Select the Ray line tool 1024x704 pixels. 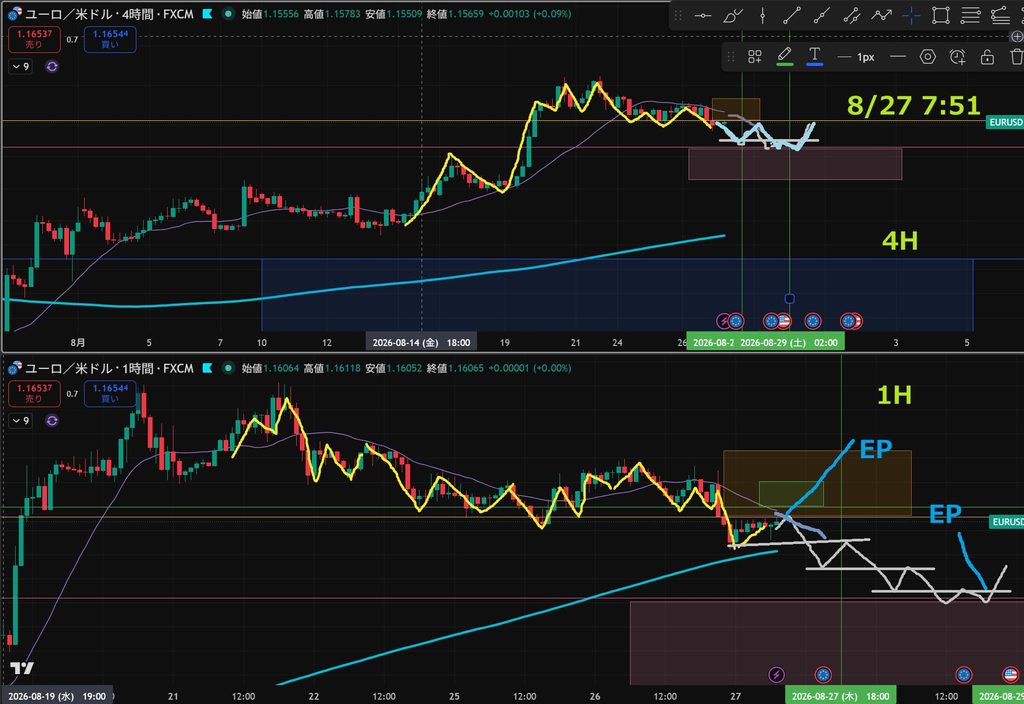(822, 16)
